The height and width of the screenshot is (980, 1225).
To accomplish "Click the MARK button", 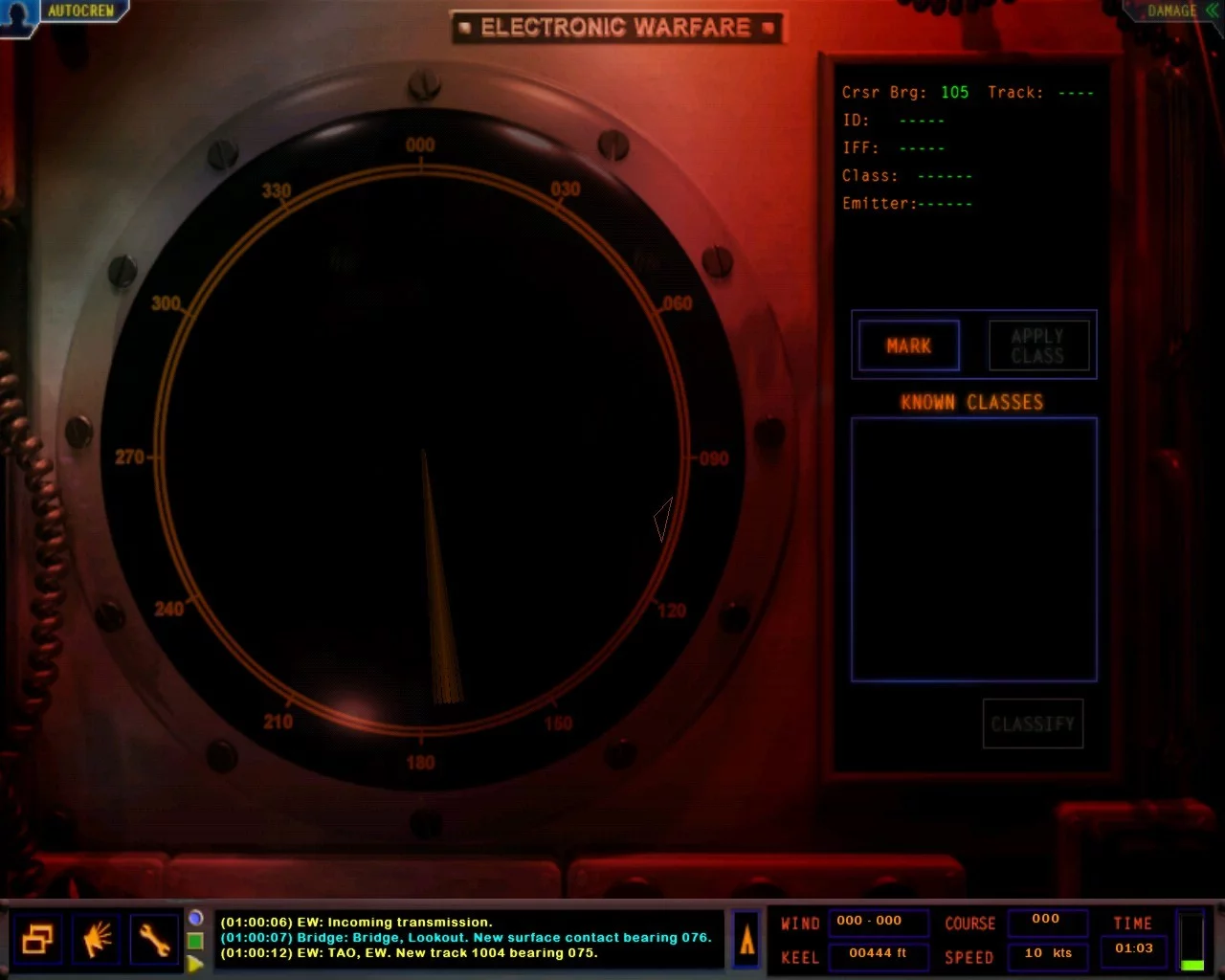I will point(909,345).
